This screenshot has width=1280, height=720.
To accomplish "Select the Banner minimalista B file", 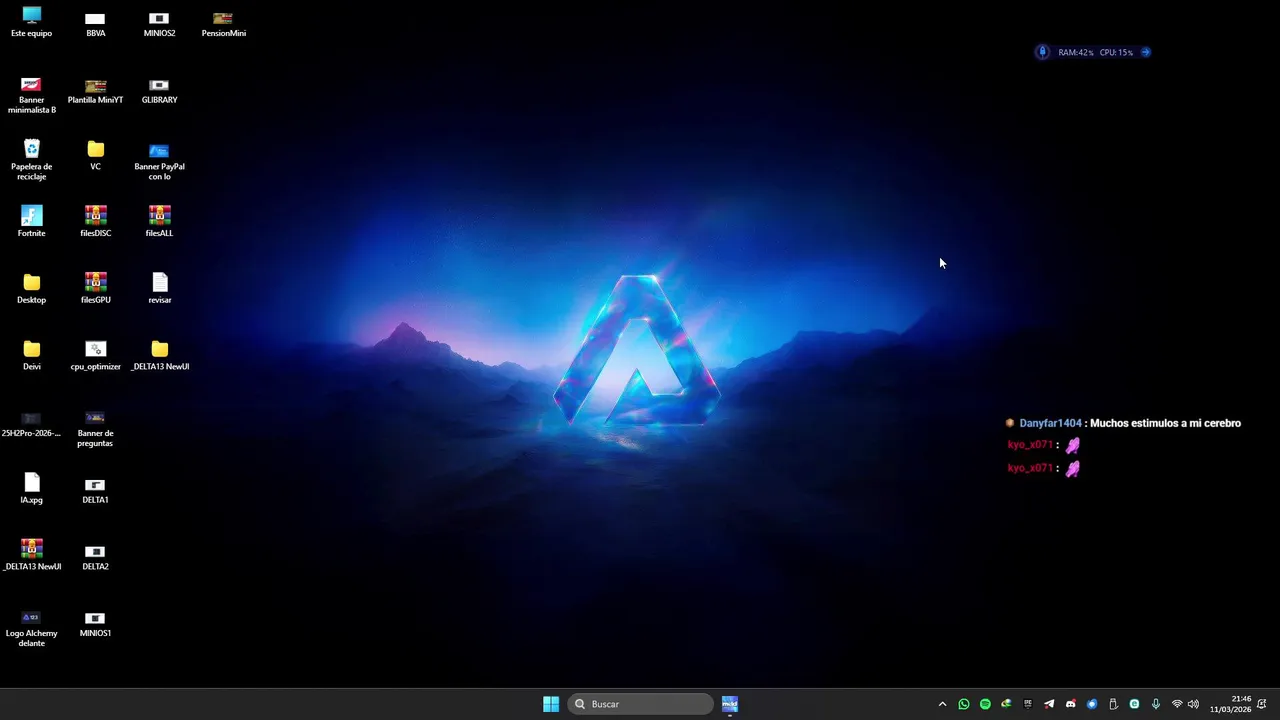I will coord(31,94).
